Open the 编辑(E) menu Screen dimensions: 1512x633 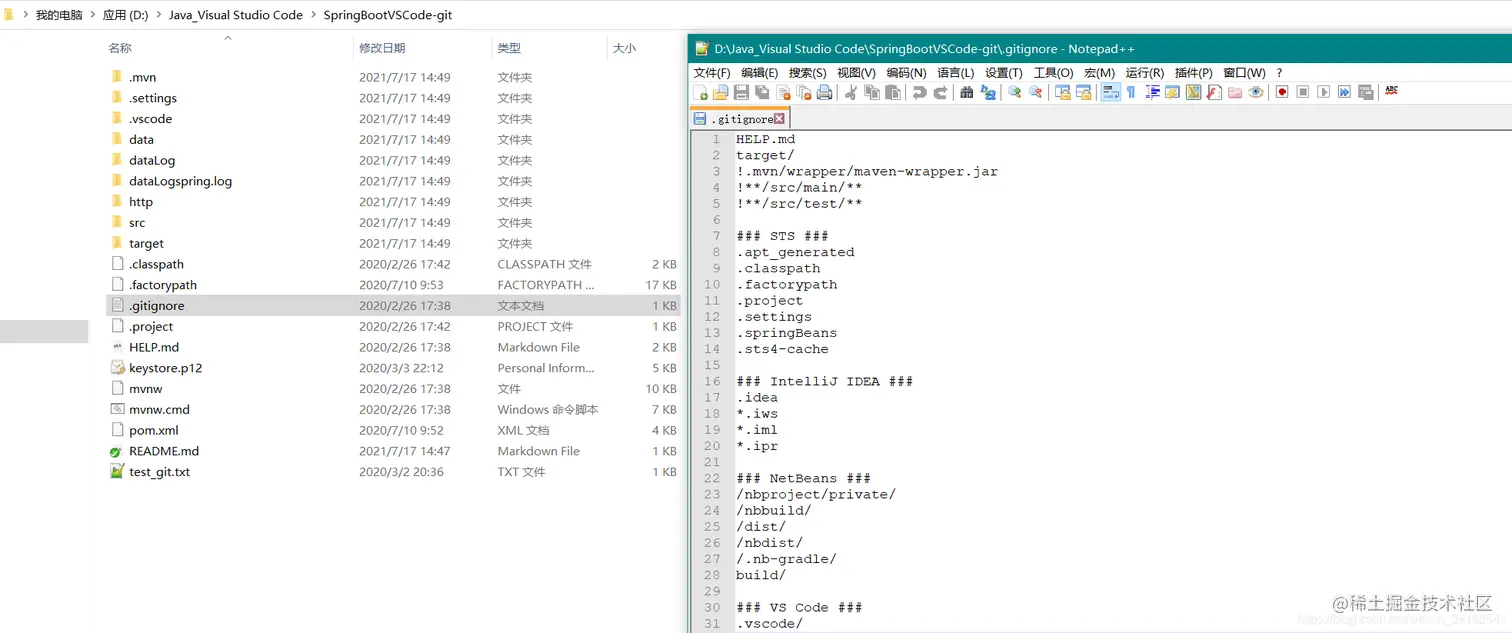759,73
